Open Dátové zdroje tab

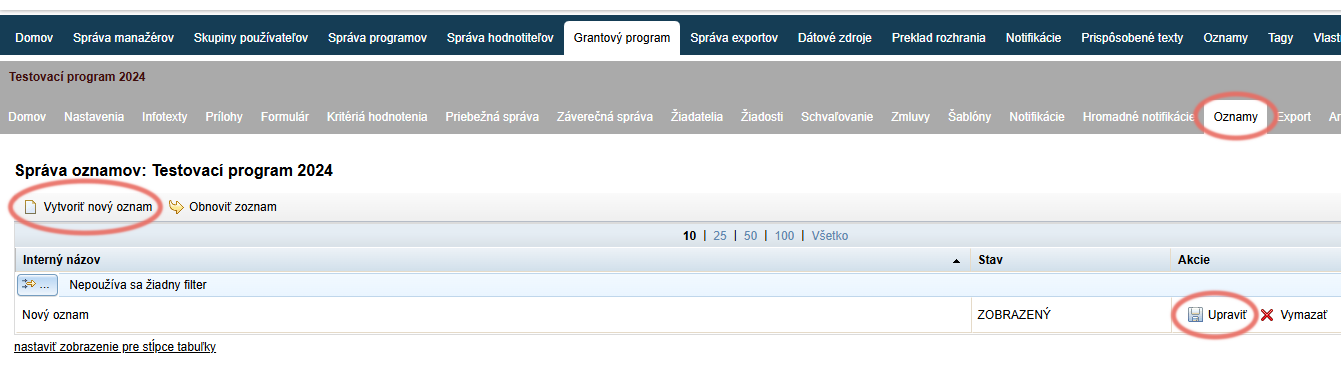[x=835, y=38]
